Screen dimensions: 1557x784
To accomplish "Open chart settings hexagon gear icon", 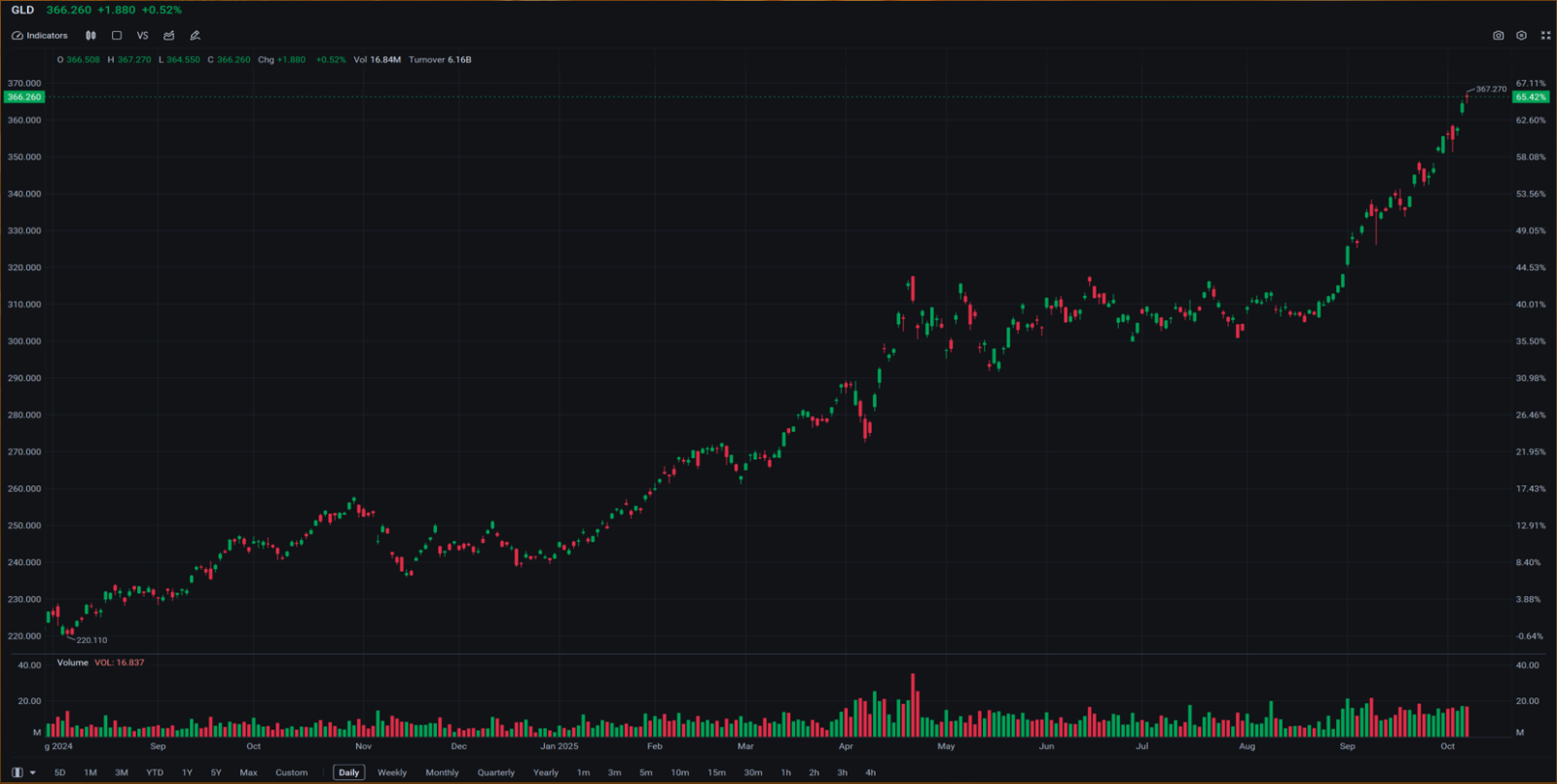I will (x=1521, y=36).
